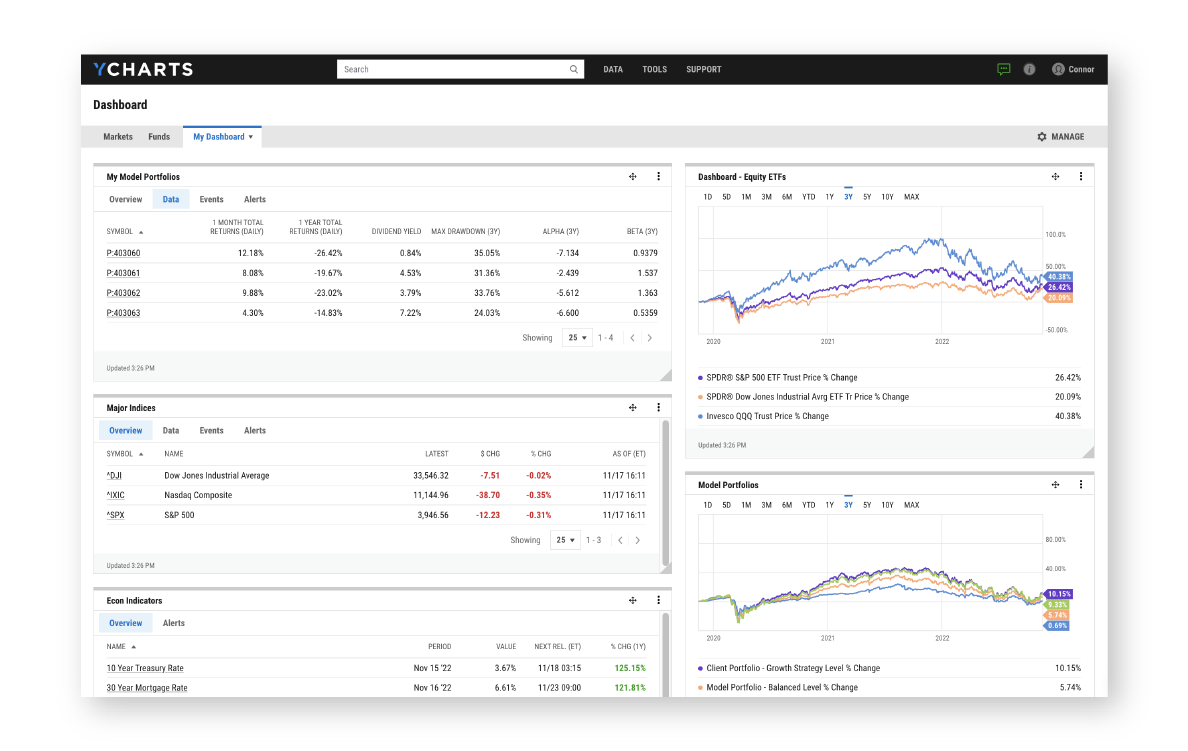Select the MAX range on Equity ETFs chart
This screenshot has height=751, width=1188.
910,197
